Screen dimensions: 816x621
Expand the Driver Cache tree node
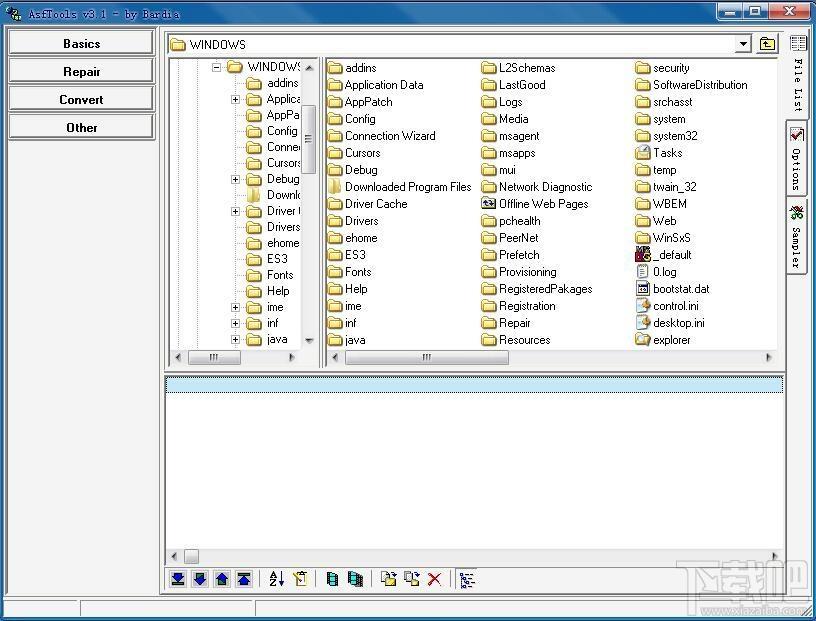[x=235, y=212]
